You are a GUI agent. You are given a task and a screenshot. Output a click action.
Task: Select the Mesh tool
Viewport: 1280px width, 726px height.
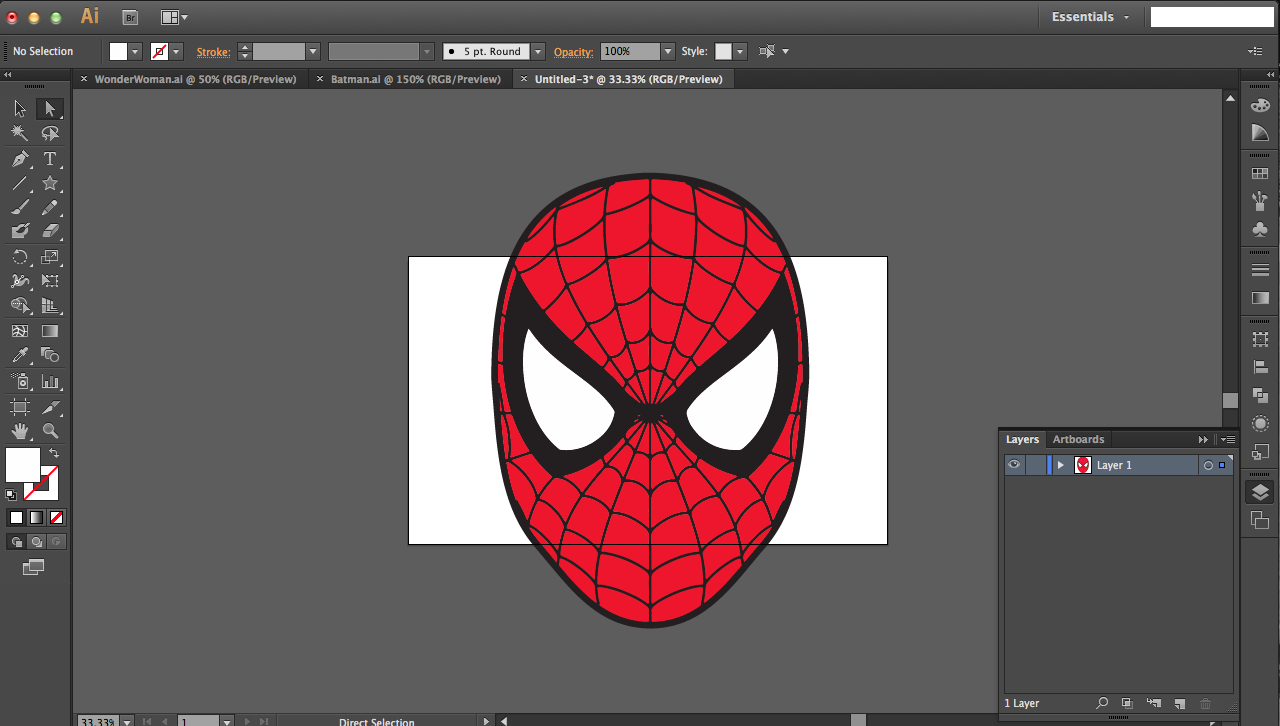[x=20, y=331]
